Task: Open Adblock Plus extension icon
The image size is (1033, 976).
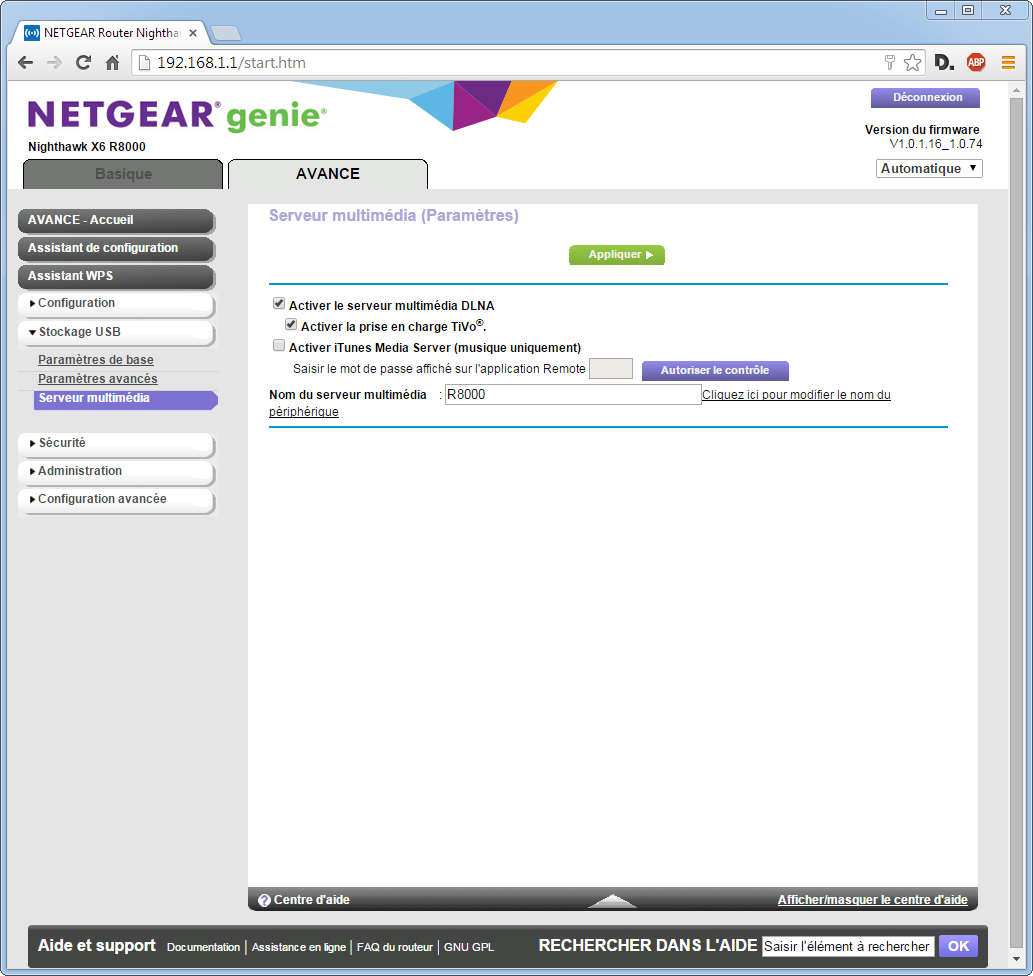Action: tap(976, 63)
